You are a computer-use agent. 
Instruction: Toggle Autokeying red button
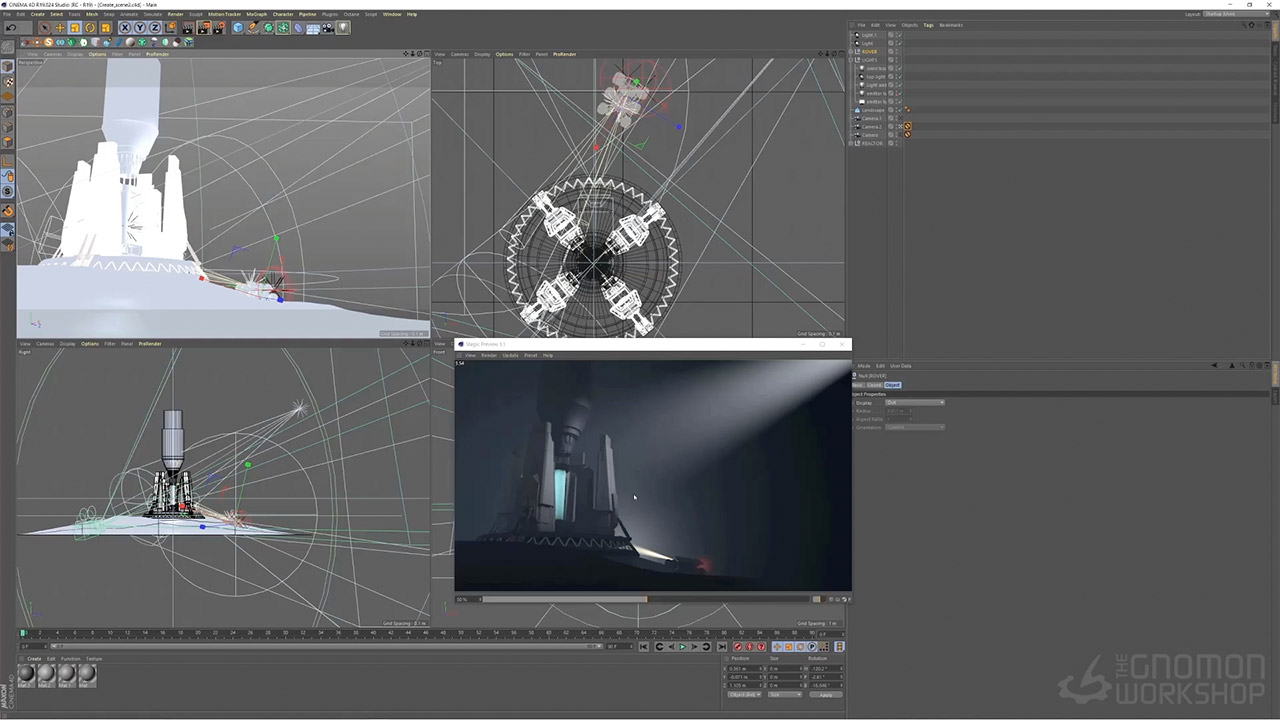click(749, 647)
